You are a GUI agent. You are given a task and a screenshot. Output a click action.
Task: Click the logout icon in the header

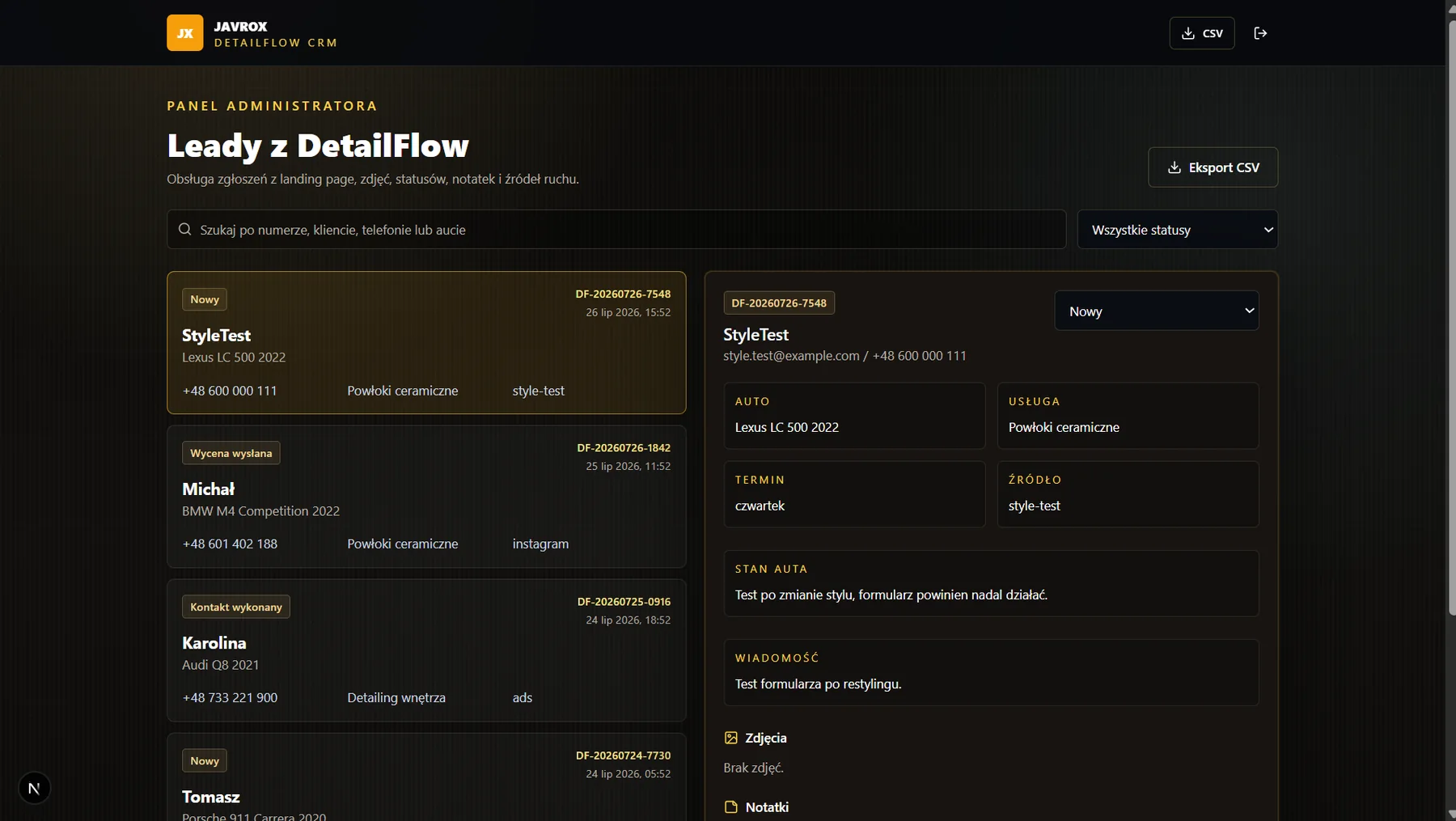[1260, 33]
